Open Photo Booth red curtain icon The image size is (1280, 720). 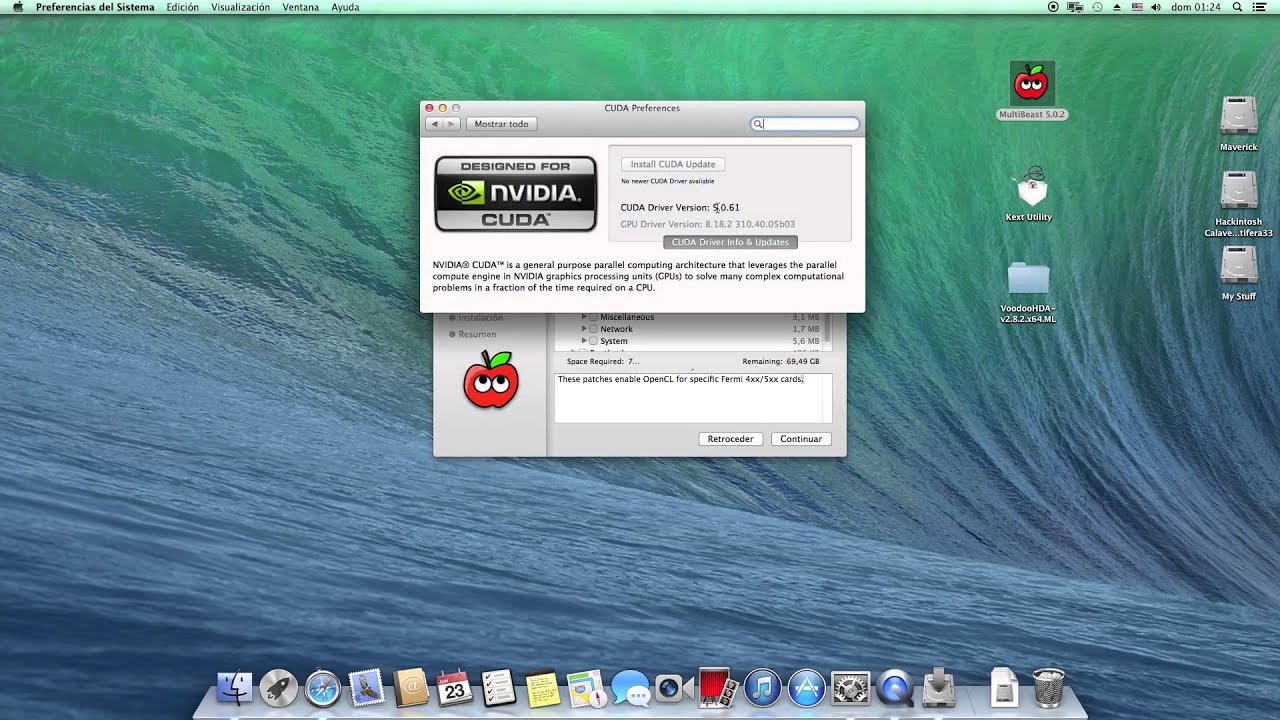[718, 687]
